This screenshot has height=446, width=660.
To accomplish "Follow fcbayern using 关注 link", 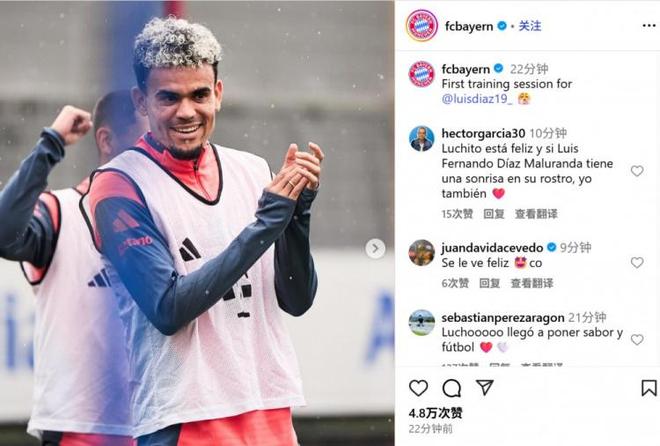I will (x=530, y=26).
